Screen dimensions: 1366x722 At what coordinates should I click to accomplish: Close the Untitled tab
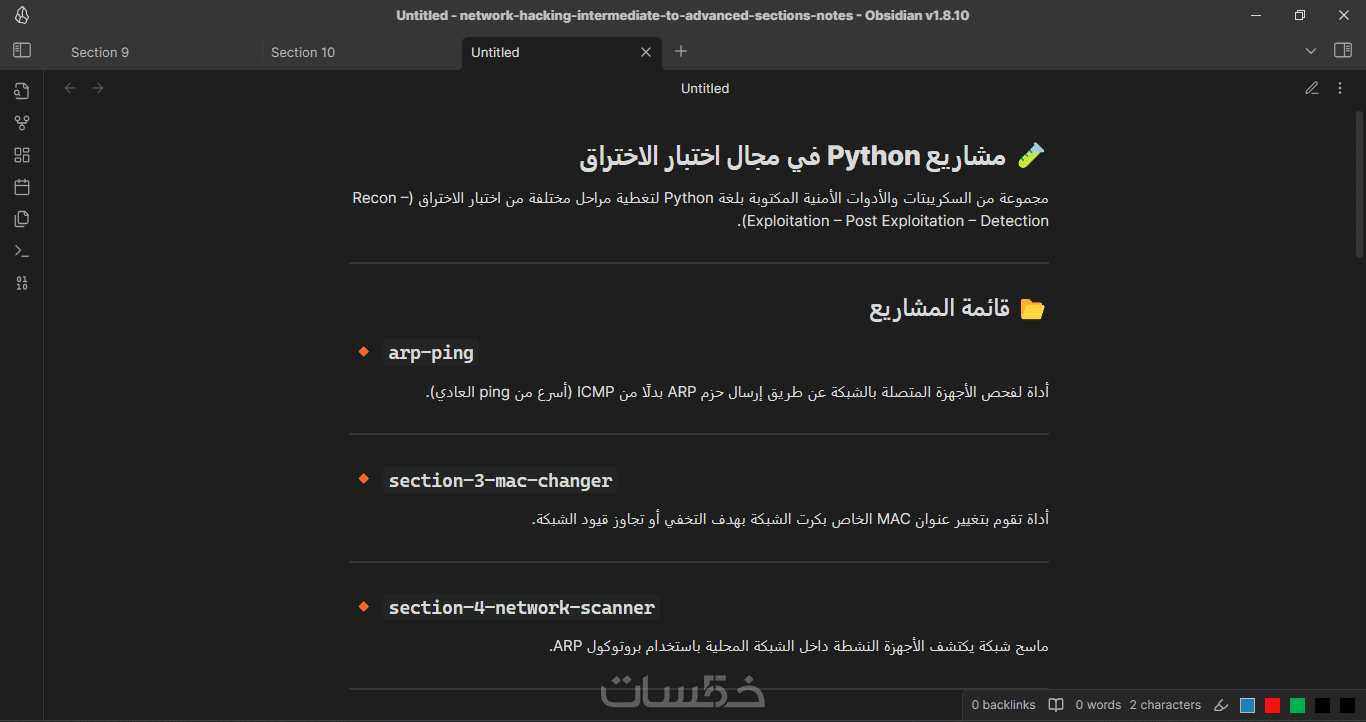646,52
